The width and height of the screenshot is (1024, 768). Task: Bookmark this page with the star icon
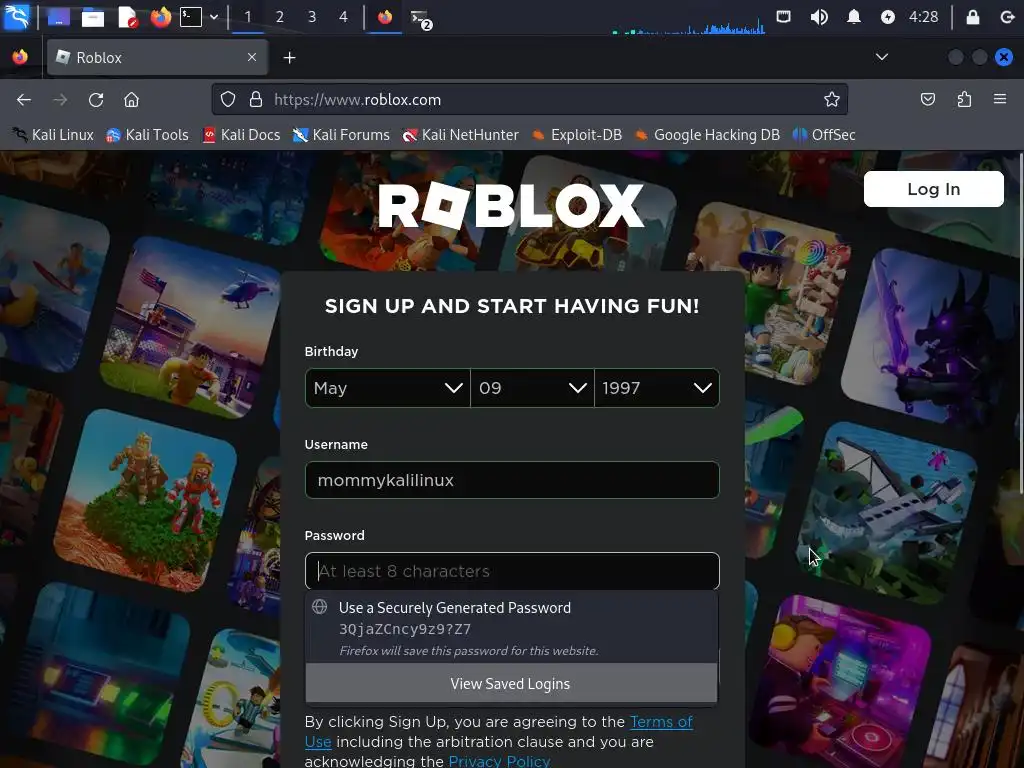click(x=831, y=99)
